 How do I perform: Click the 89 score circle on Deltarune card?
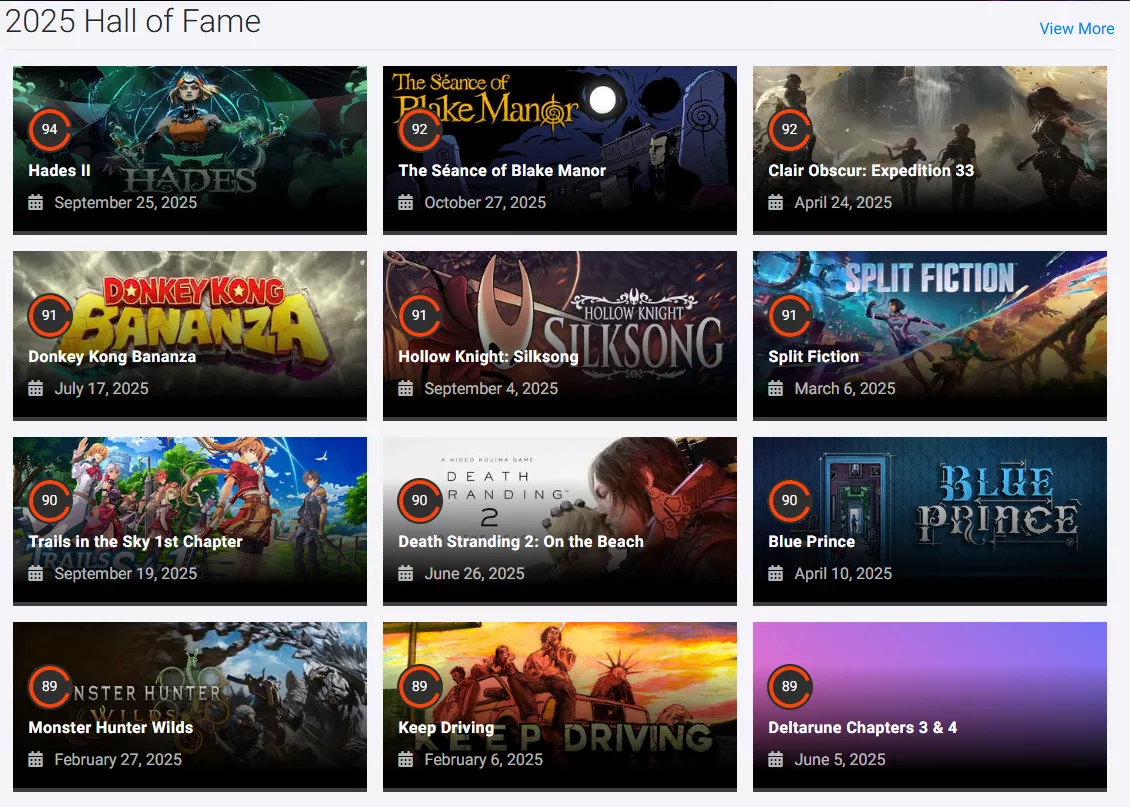coord(789,687)
